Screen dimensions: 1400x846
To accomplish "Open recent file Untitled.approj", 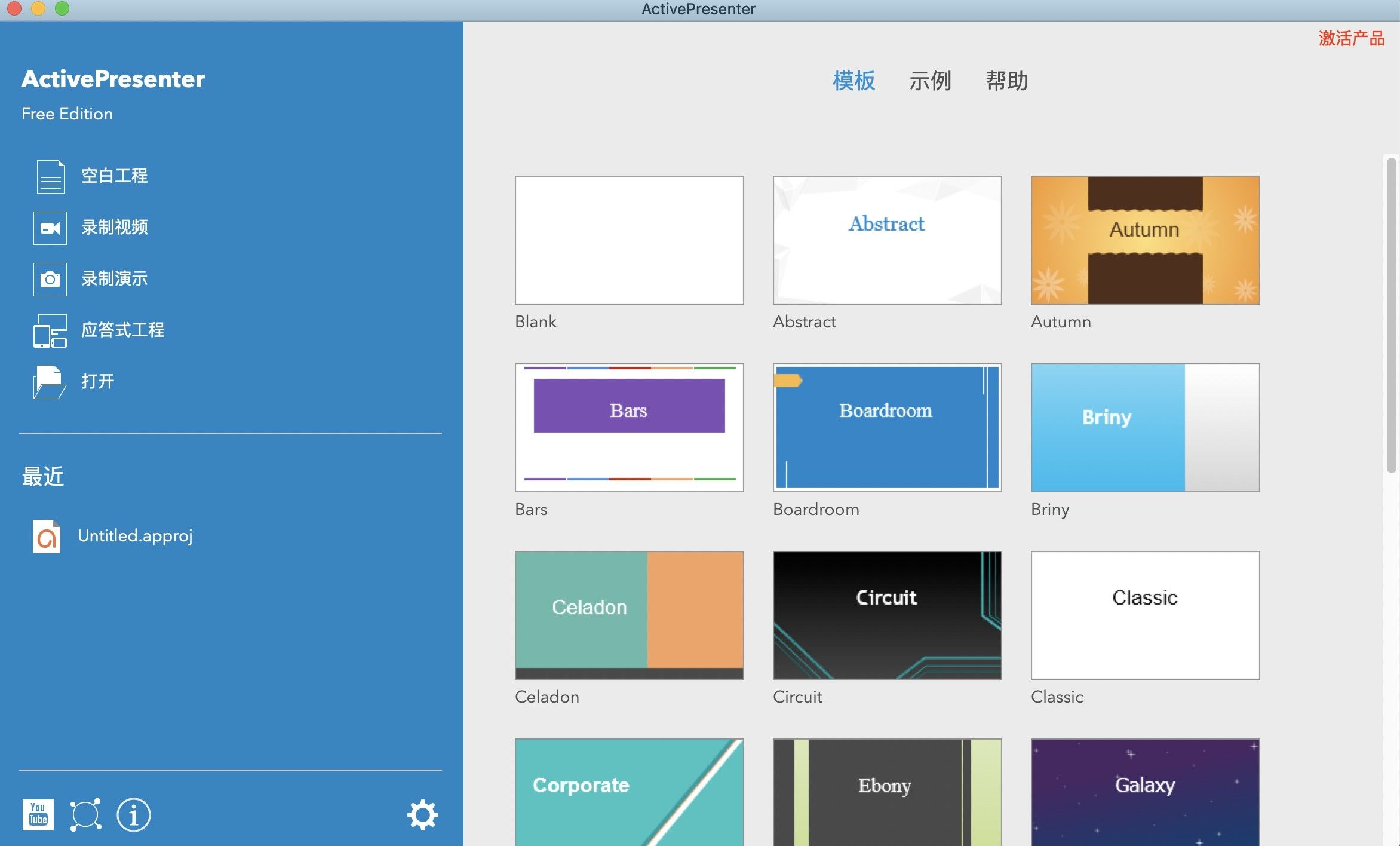I will click(136, 536).
